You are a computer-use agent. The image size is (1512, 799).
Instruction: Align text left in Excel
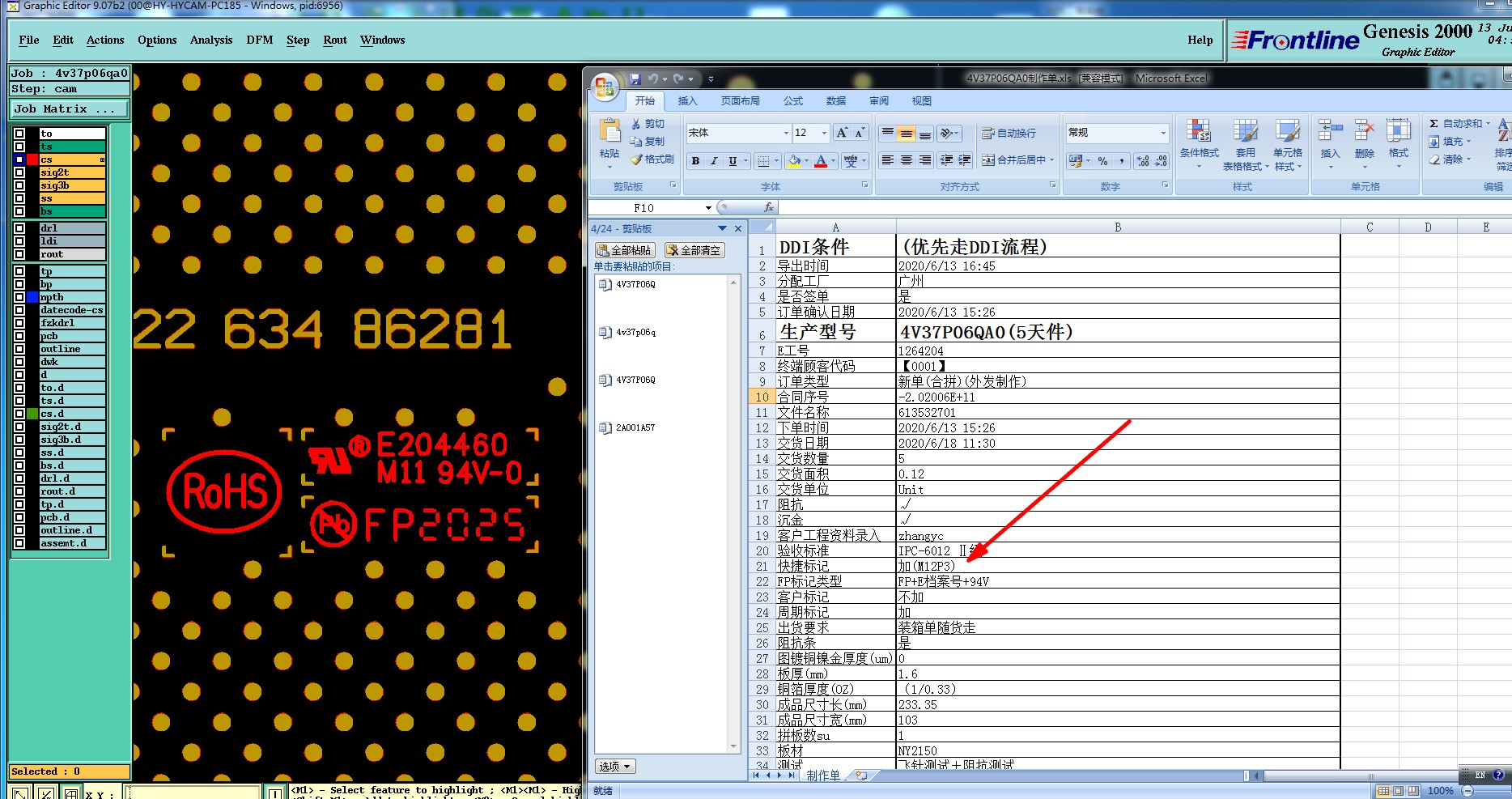[x=888, y=160]
